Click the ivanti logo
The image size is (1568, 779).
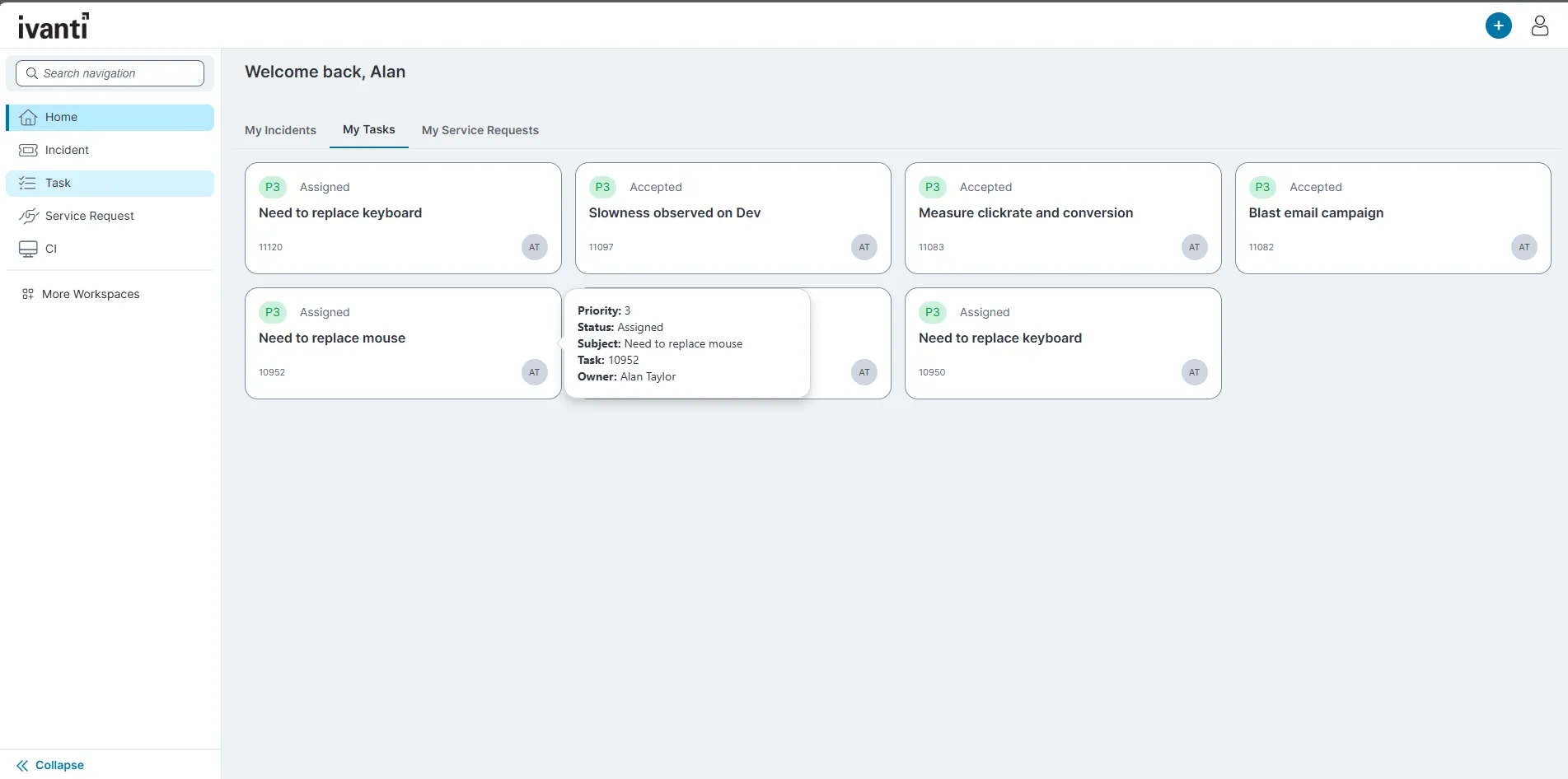coord(54,26)
